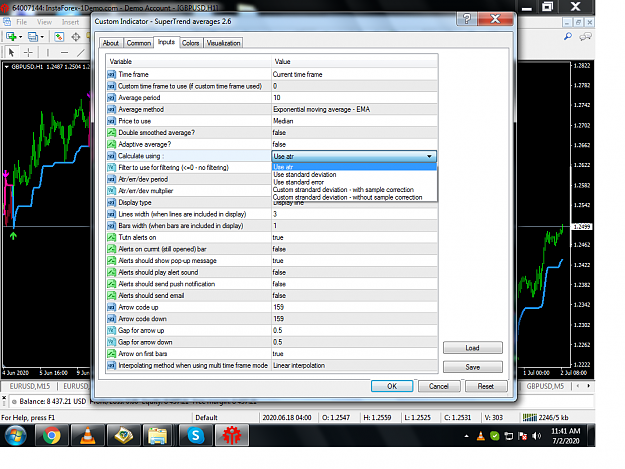
Task: Open the About tab
Action: 111,43
